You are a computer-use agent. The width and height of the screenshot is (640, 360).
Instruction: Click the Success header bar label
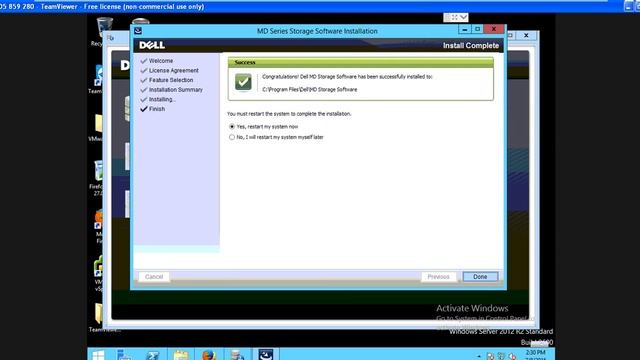pyautogui.click(x=245, y=62)
